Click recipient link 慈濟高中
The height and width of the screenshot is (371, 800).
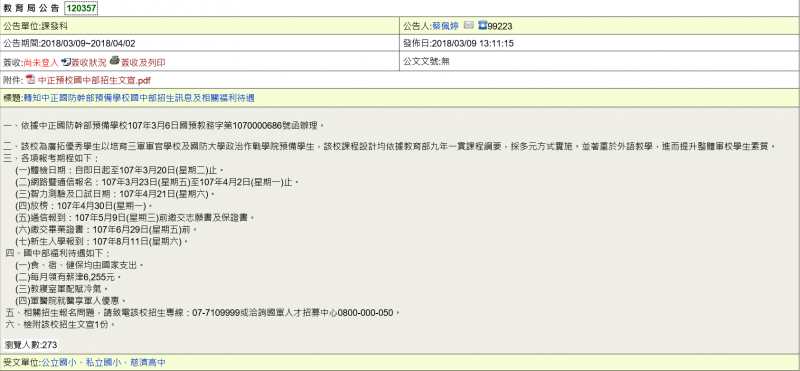[x=148, y=363]
